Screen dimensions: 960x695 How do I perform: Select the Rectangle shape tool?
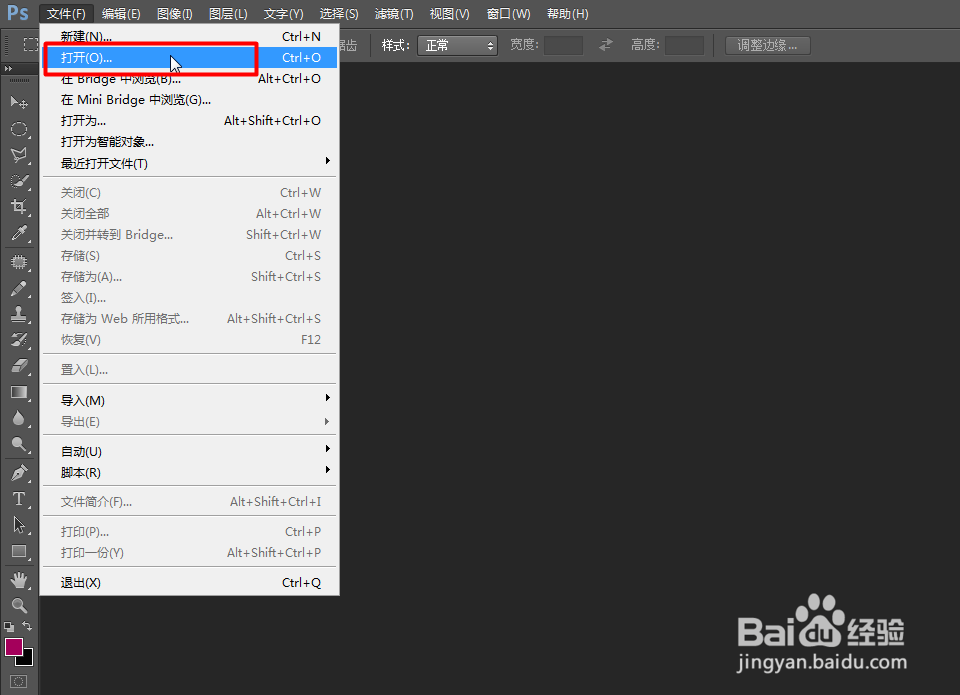[x=19, y=551]
